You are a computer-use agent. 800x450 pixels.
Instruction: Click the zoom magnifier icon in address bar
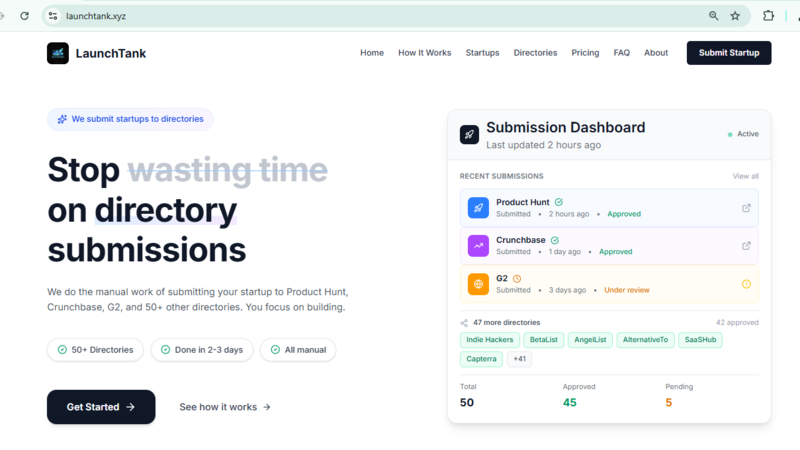pos(714,16)
